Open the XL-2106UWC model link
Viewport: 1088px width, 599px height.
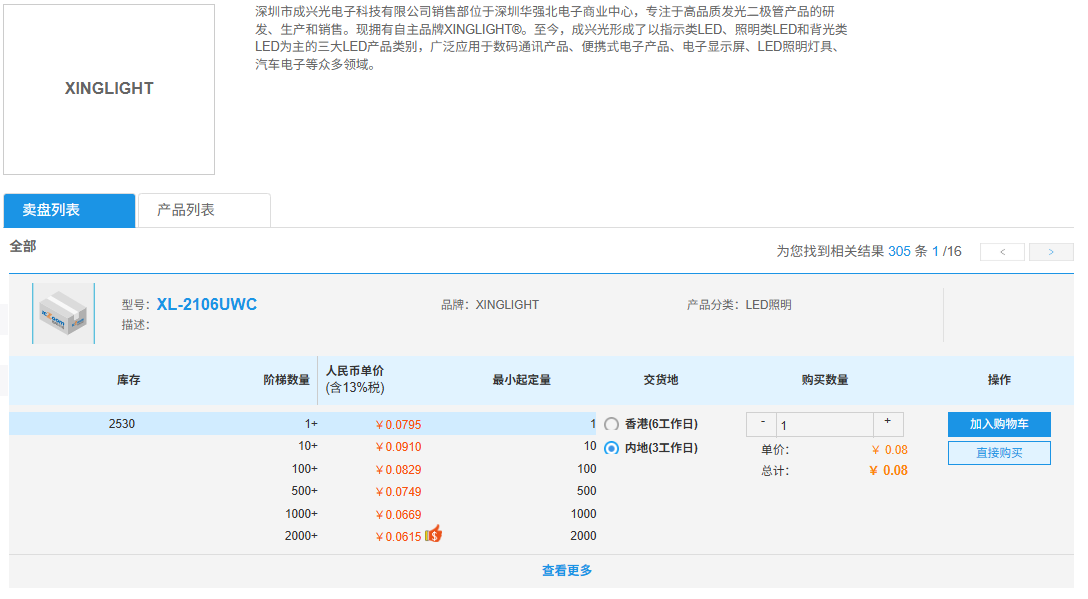click(207, 305)
